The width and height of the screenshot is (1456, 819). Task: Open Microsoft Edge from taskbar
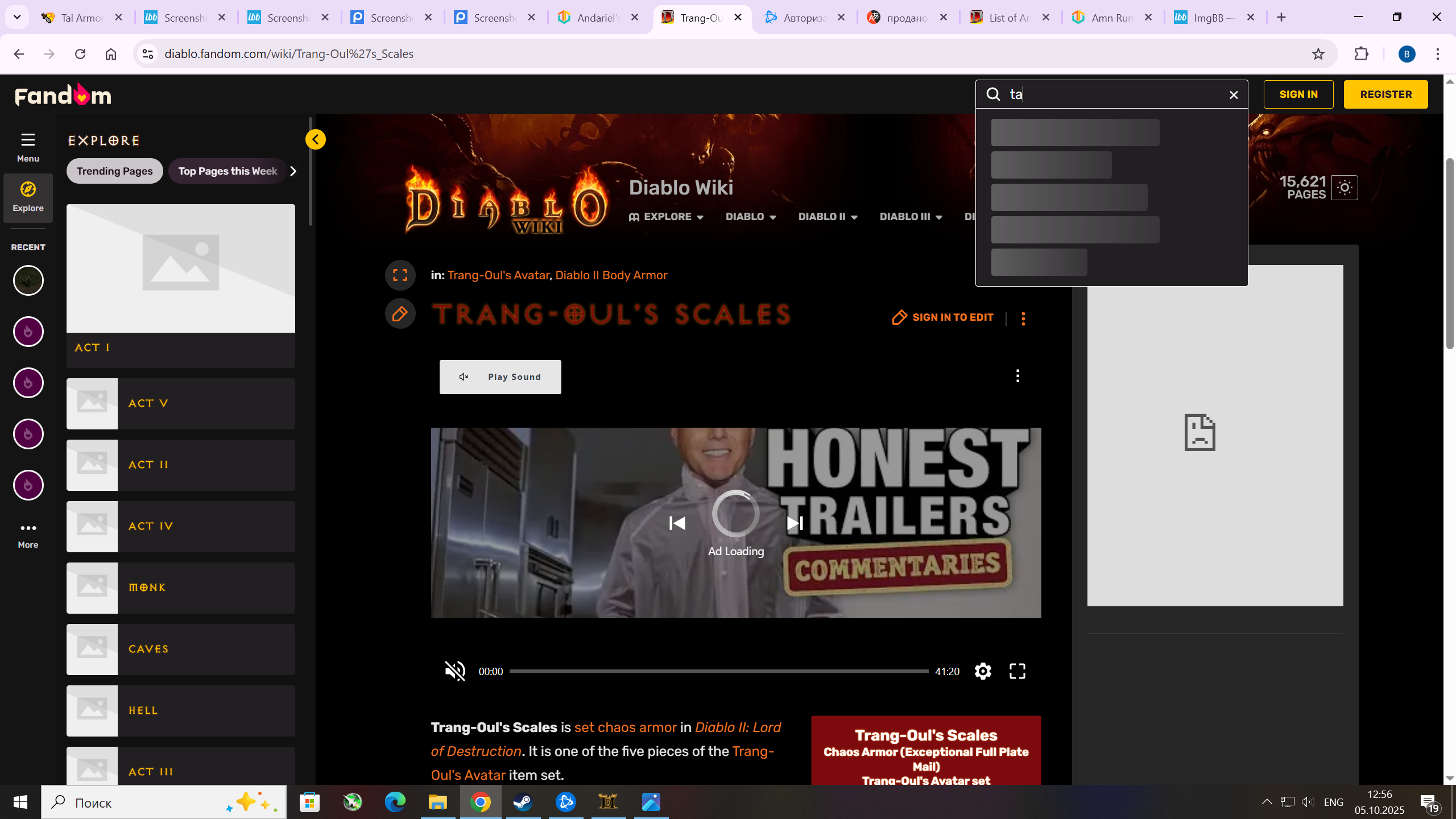coord(395,803)
